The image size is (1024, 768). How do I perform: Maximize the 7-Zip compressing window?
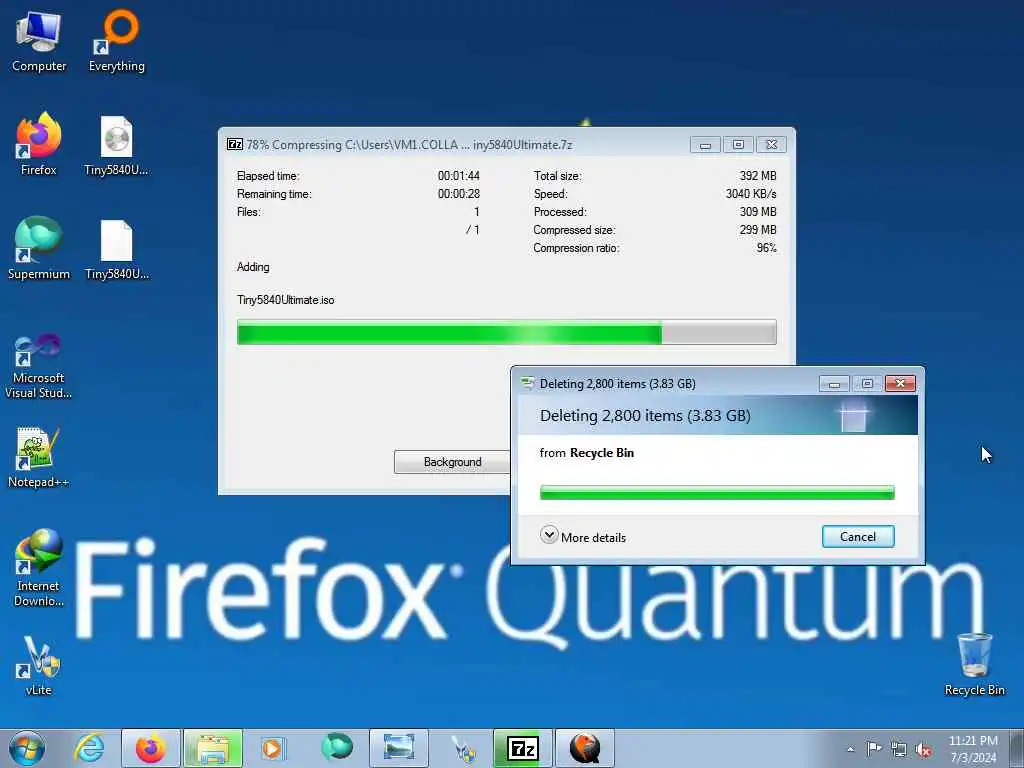coord(738,144)
